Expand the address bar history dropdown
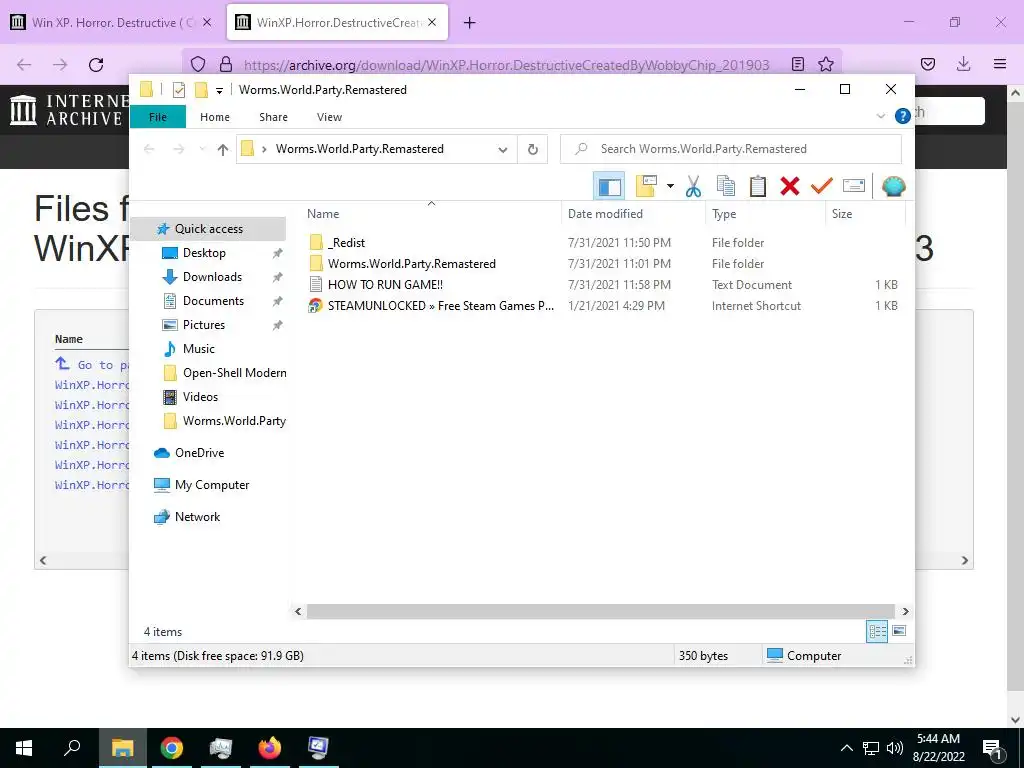The image size is (1024, 768). [503, 150]
